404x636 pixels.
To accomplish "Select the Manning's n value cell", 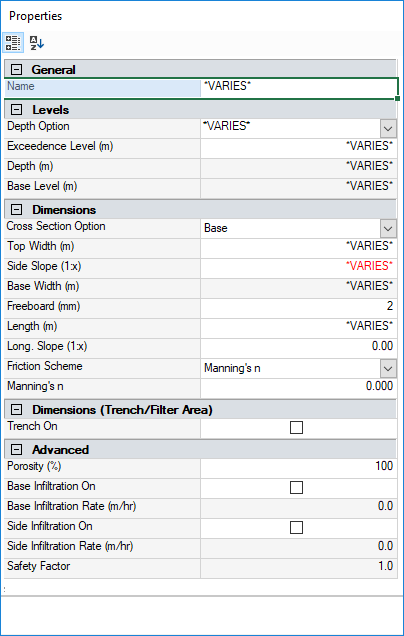I will click(299, 387).
